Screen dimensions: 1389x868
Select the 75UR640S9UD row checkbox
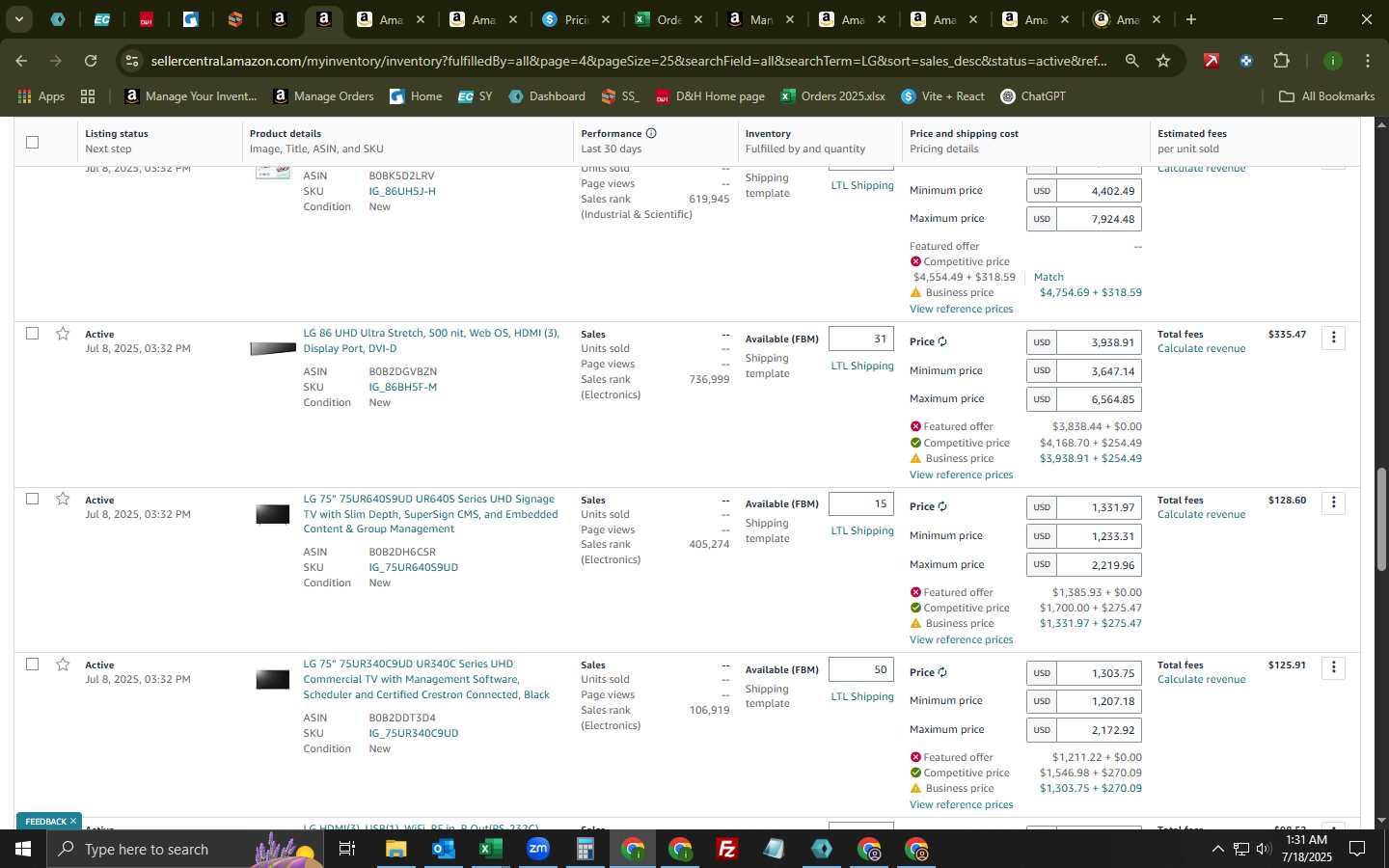click(32, 499)
